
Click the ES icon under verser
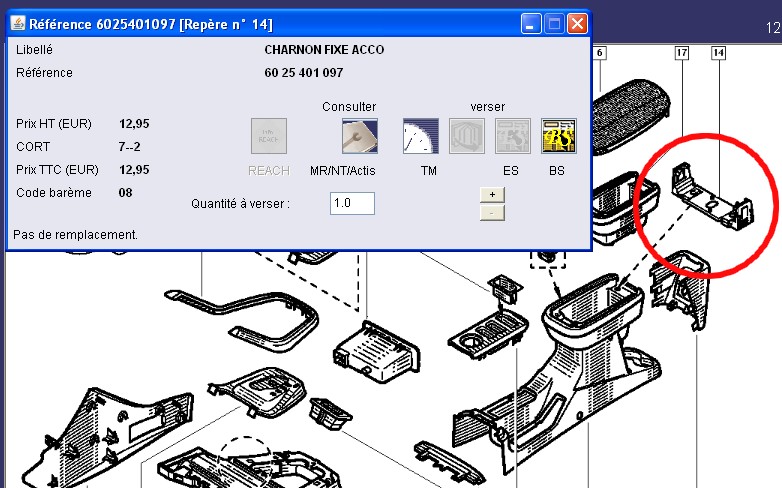click(x=513, y=136)
